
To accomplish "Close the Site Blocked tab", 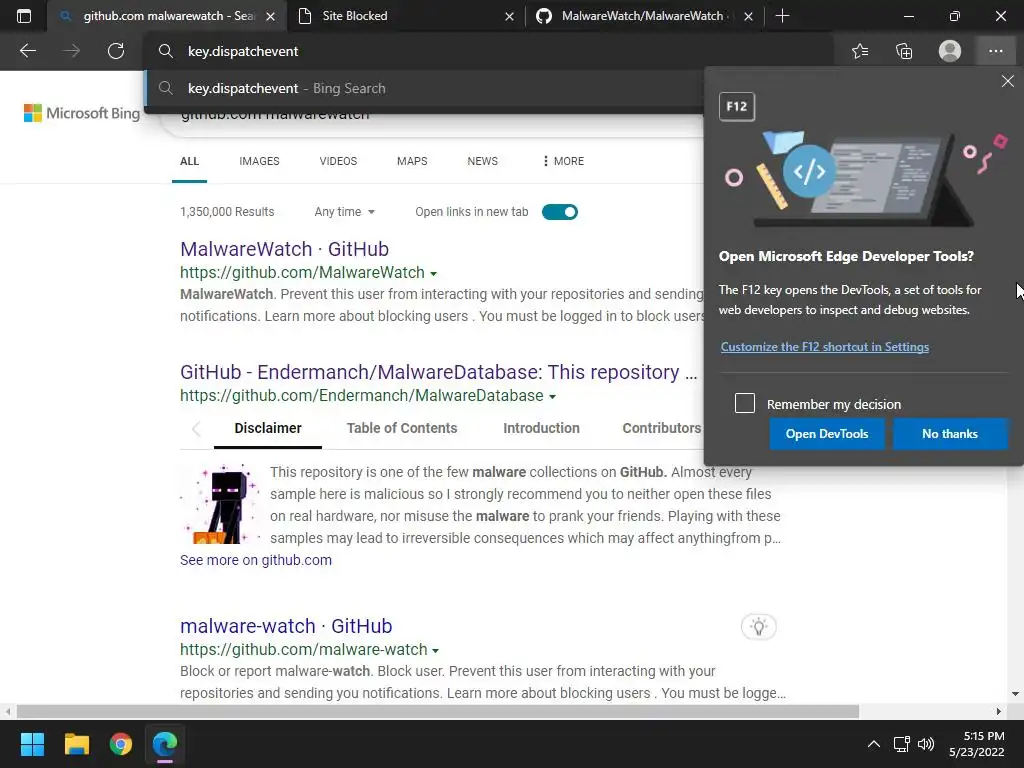I will click(509, 16).
